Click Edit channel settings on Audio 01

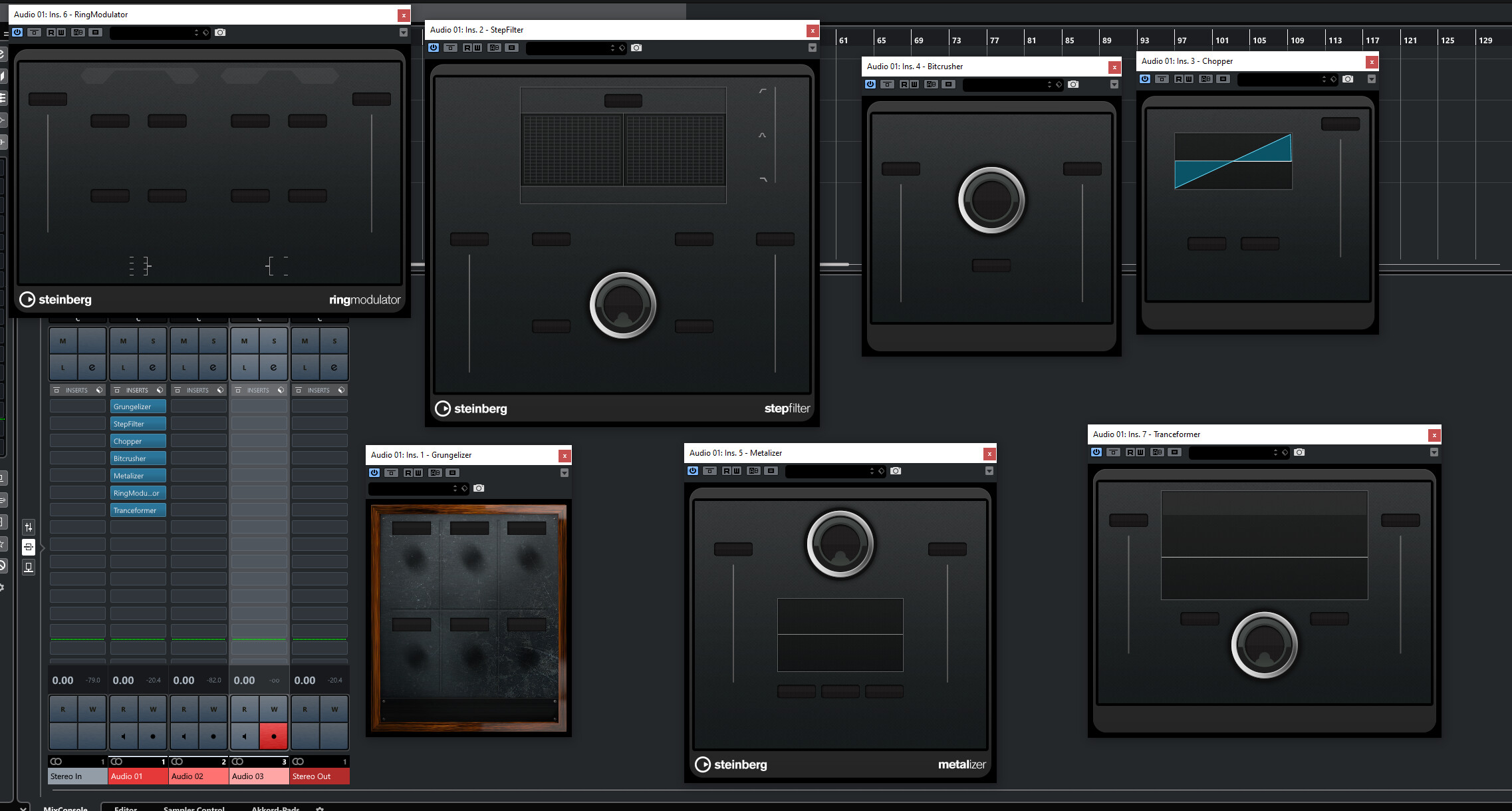152,367
